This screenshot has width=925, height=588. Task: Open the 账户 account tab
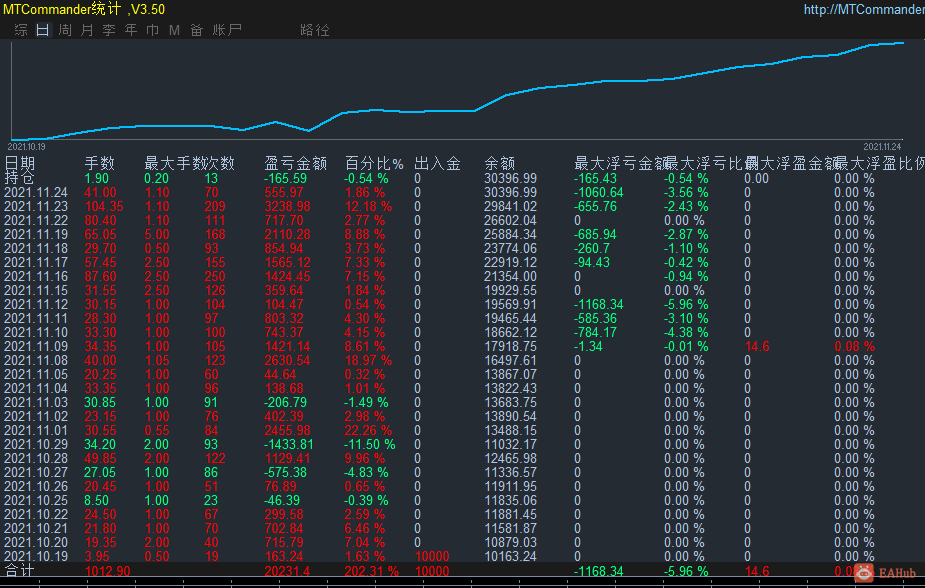pos(227,30)
